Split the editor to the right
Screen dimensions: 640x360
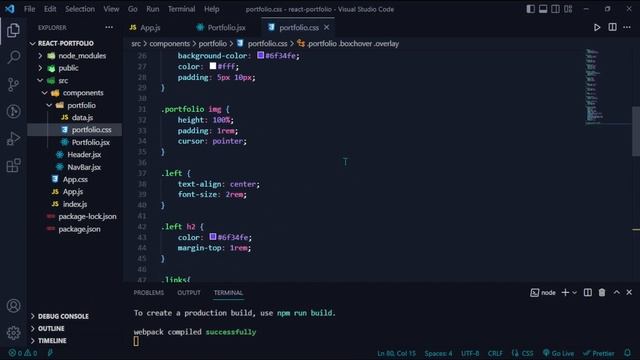[612, 27]
